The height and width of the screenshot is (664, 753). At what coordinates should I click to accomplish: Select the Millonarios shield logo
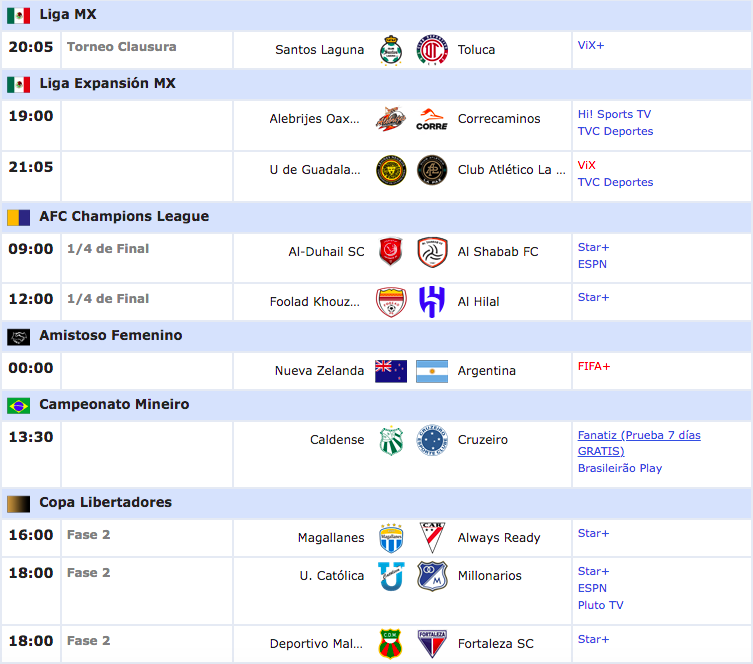tap(432, 576)
